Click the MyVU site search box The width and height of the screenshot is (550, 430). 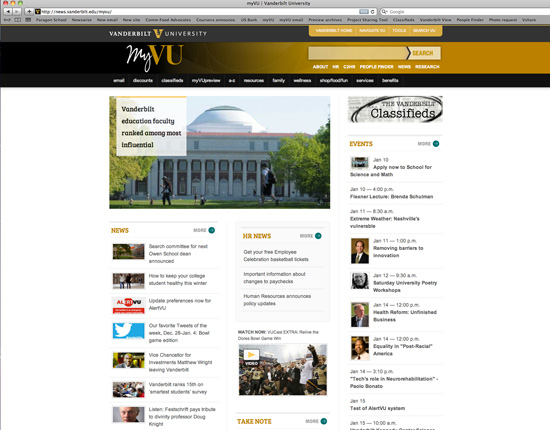pos(357,53)
